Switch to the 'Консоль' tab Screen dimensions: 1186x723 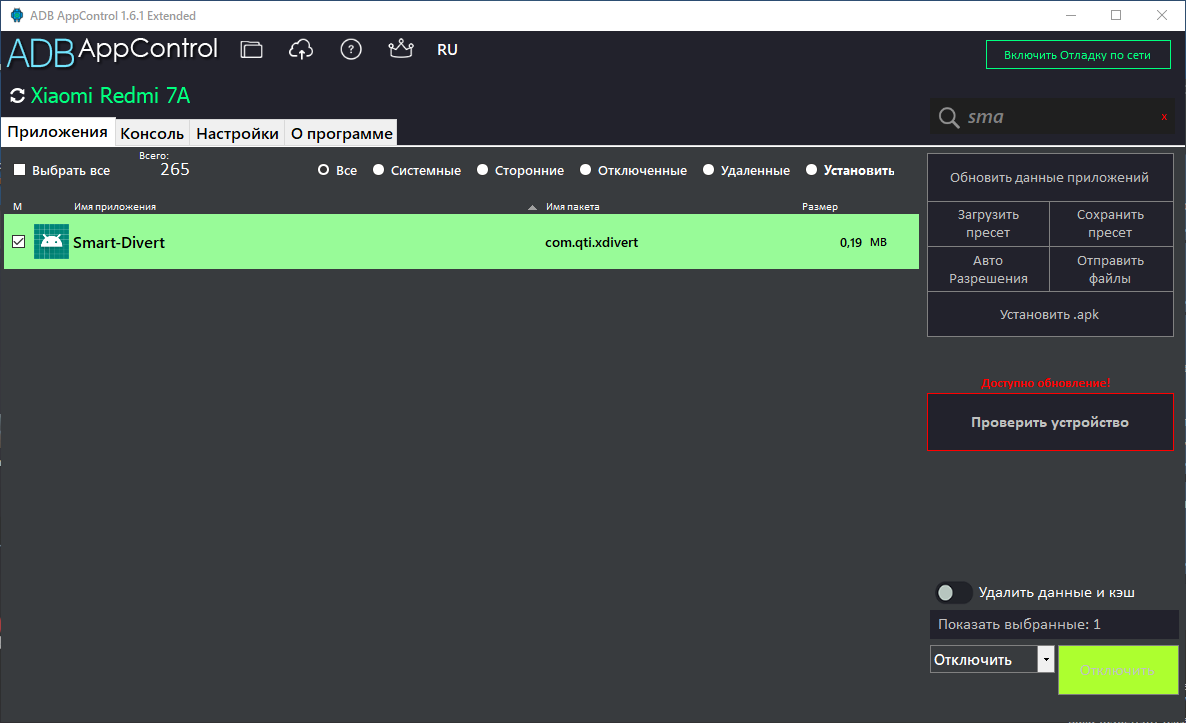tap(152, 134)
